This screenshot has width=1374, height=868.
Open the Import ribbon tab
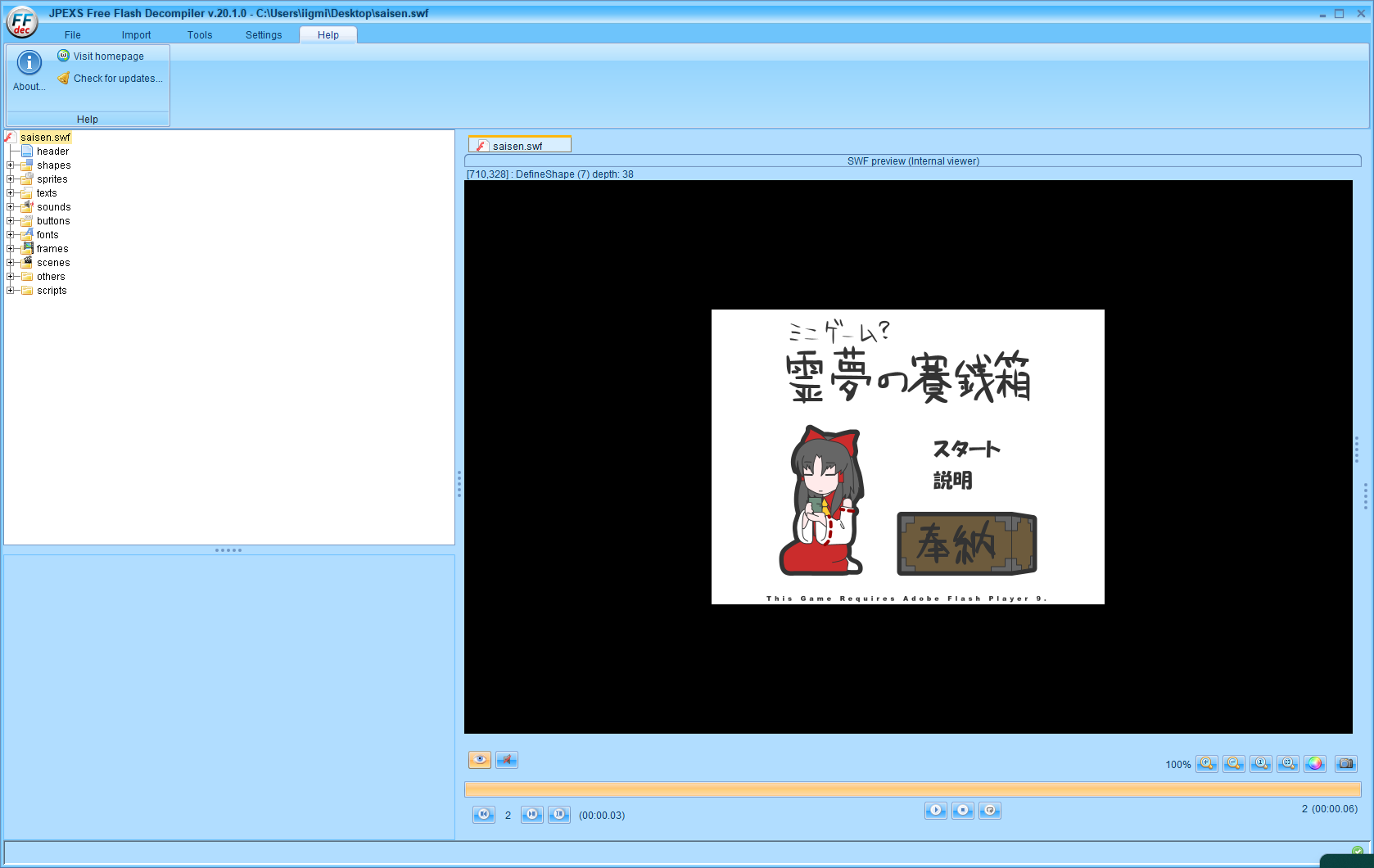pyautogui.click(x=136, y=34)
